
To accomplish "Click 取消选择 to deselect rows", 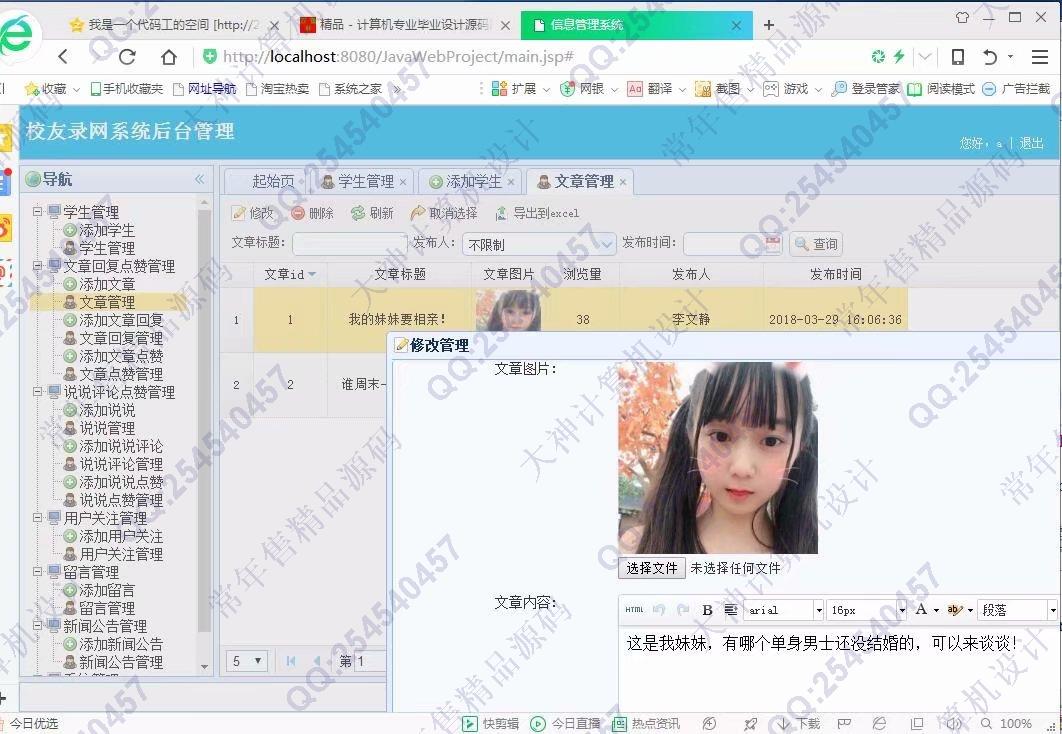I will click(x=418, y=213).
